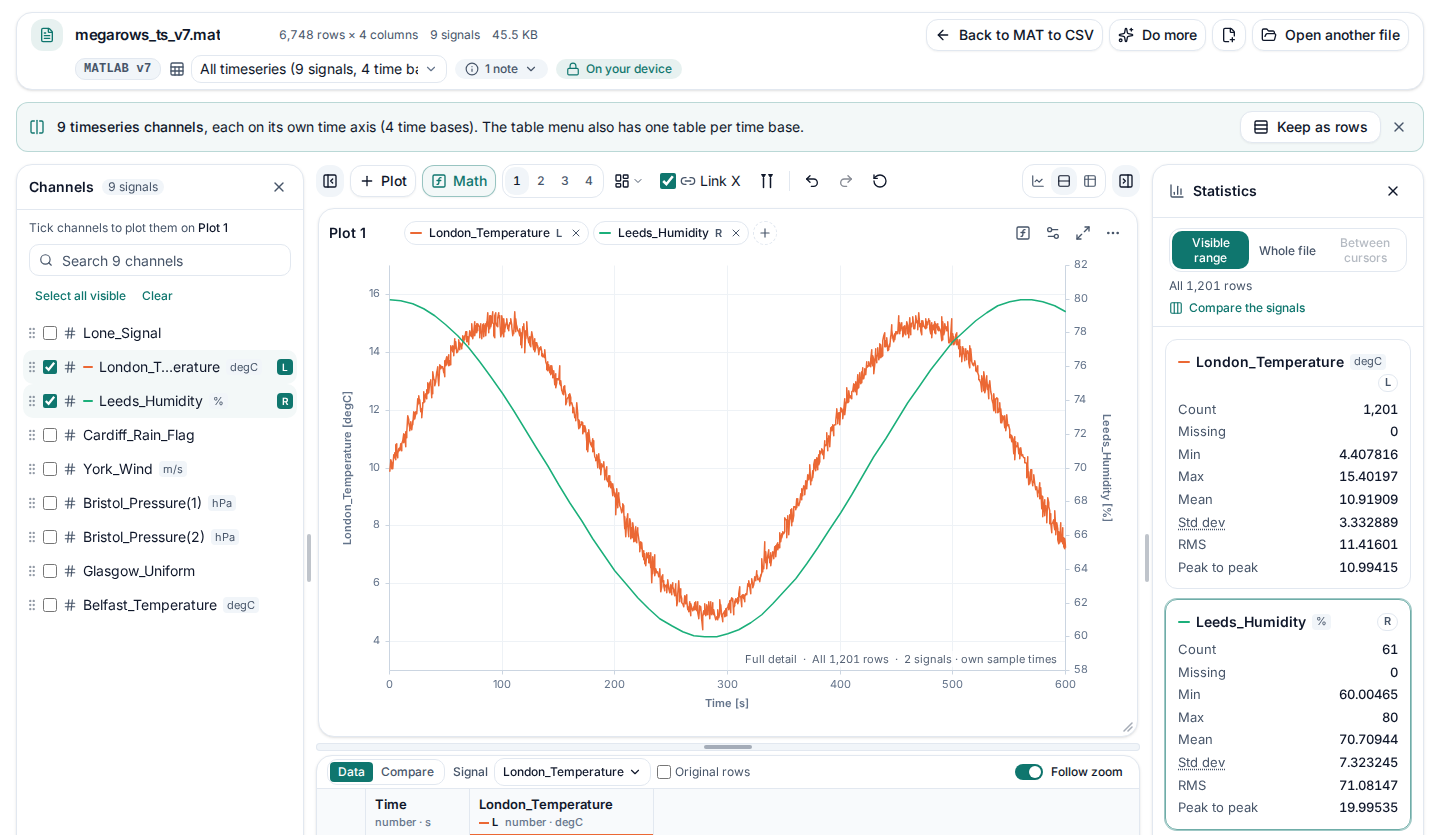The image size is (1440, 835).
Task: Click the Keep as rows button
Action: 1310,127
